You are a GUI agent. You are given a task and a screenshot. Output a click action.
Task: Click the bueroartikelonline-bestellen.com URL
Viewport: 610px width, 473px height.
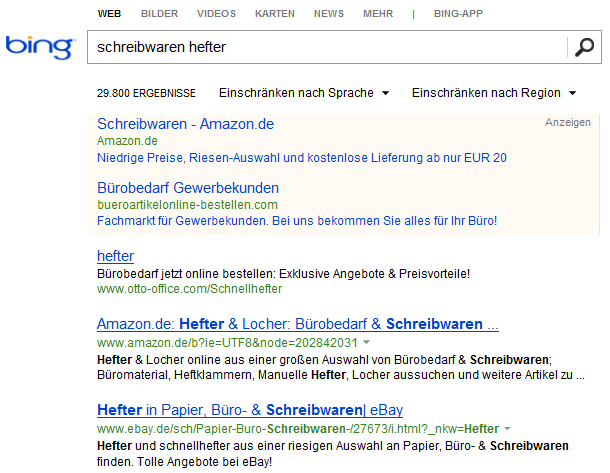[x=188, y=205]
